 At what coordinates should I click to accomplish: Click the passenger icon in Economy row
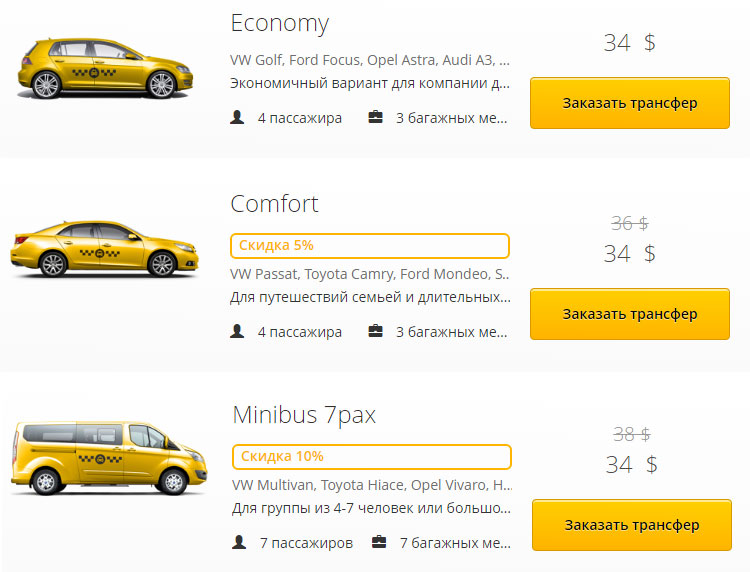pyautogui.click(x=237, y=118)
